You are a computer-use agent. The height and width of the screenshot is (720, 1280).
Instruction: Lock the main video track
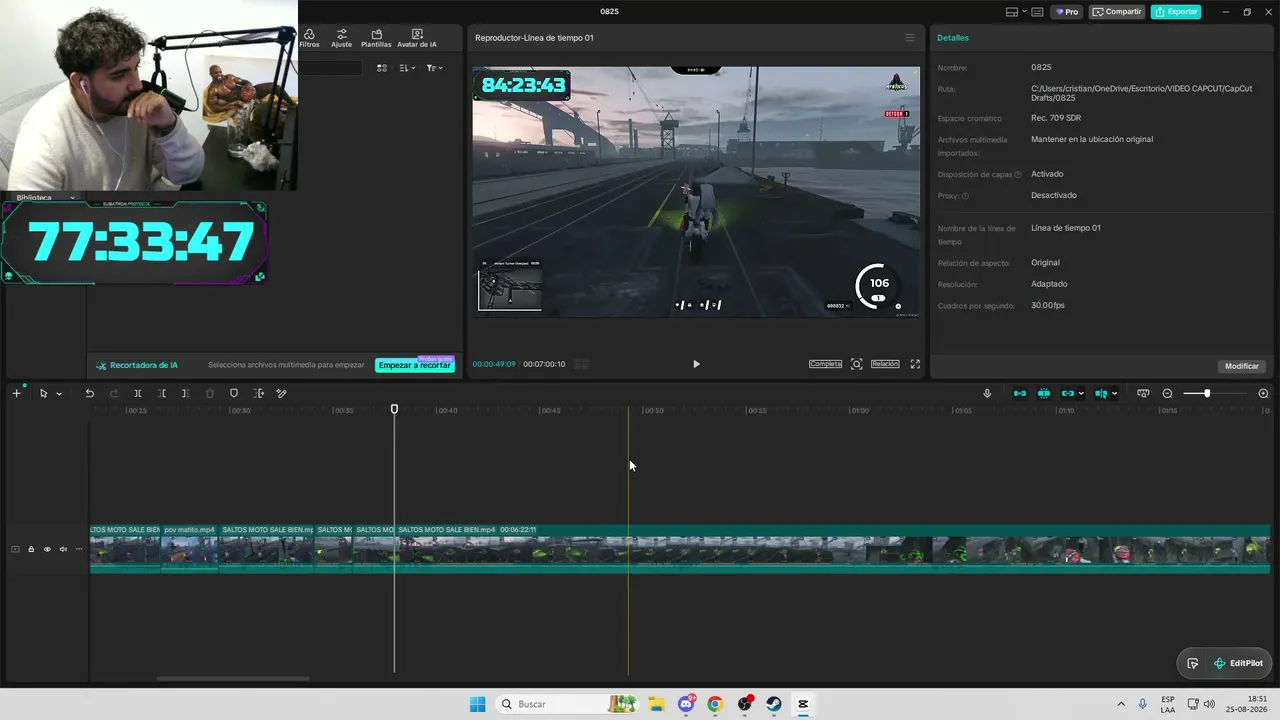[x=31, y=549]
